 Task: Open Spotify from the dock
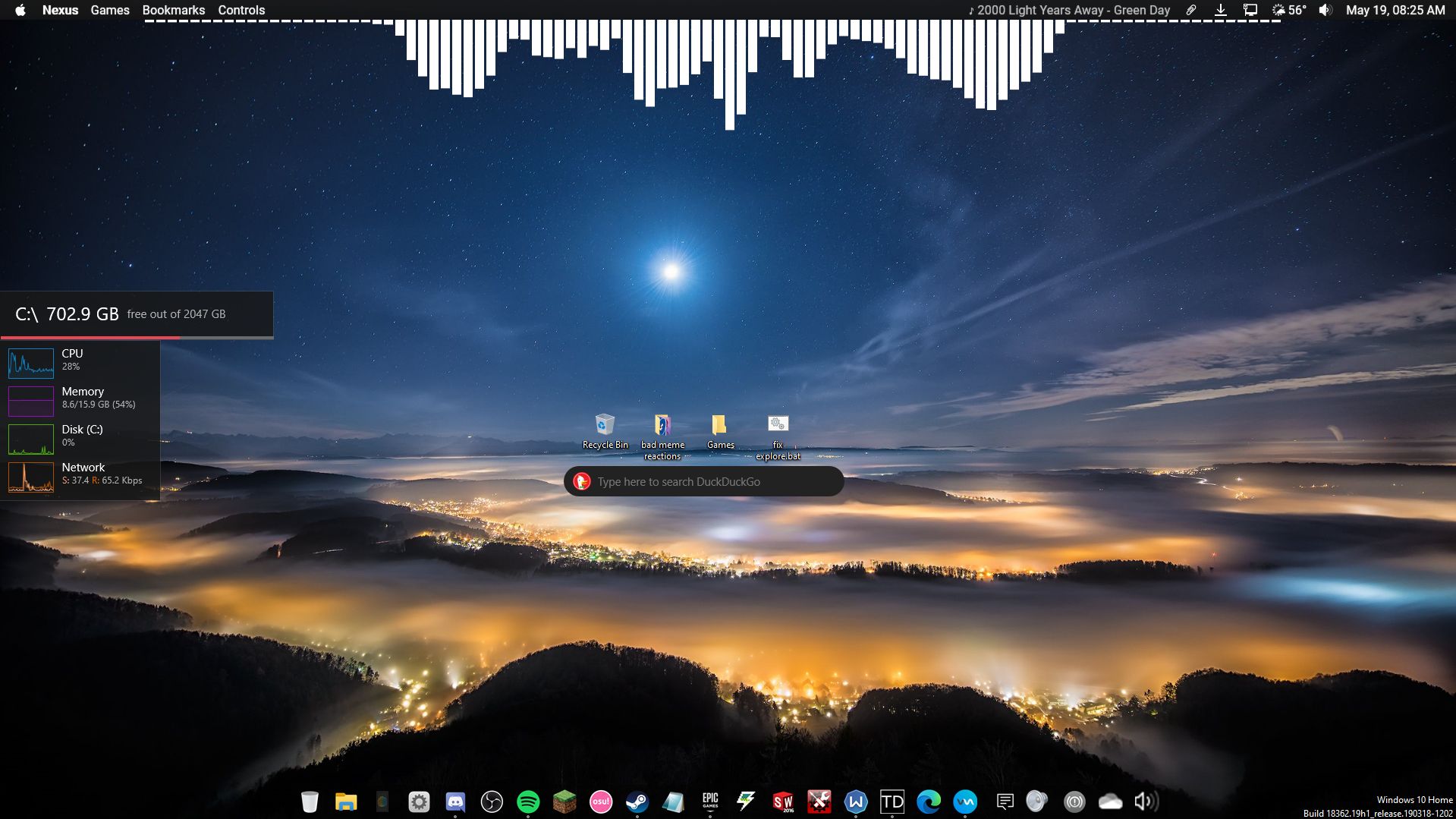point(527,802)
